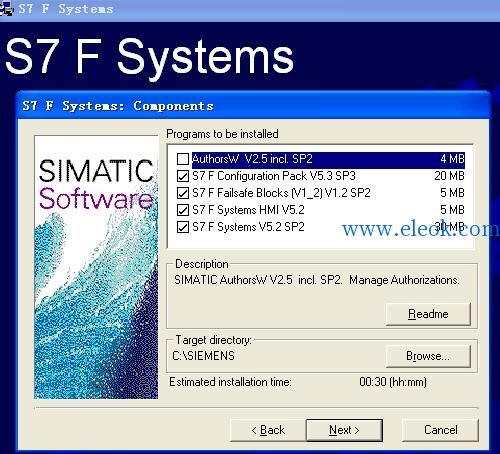Go to the Back step
Viewport: 500px width, 454px height.
(268, 430)
